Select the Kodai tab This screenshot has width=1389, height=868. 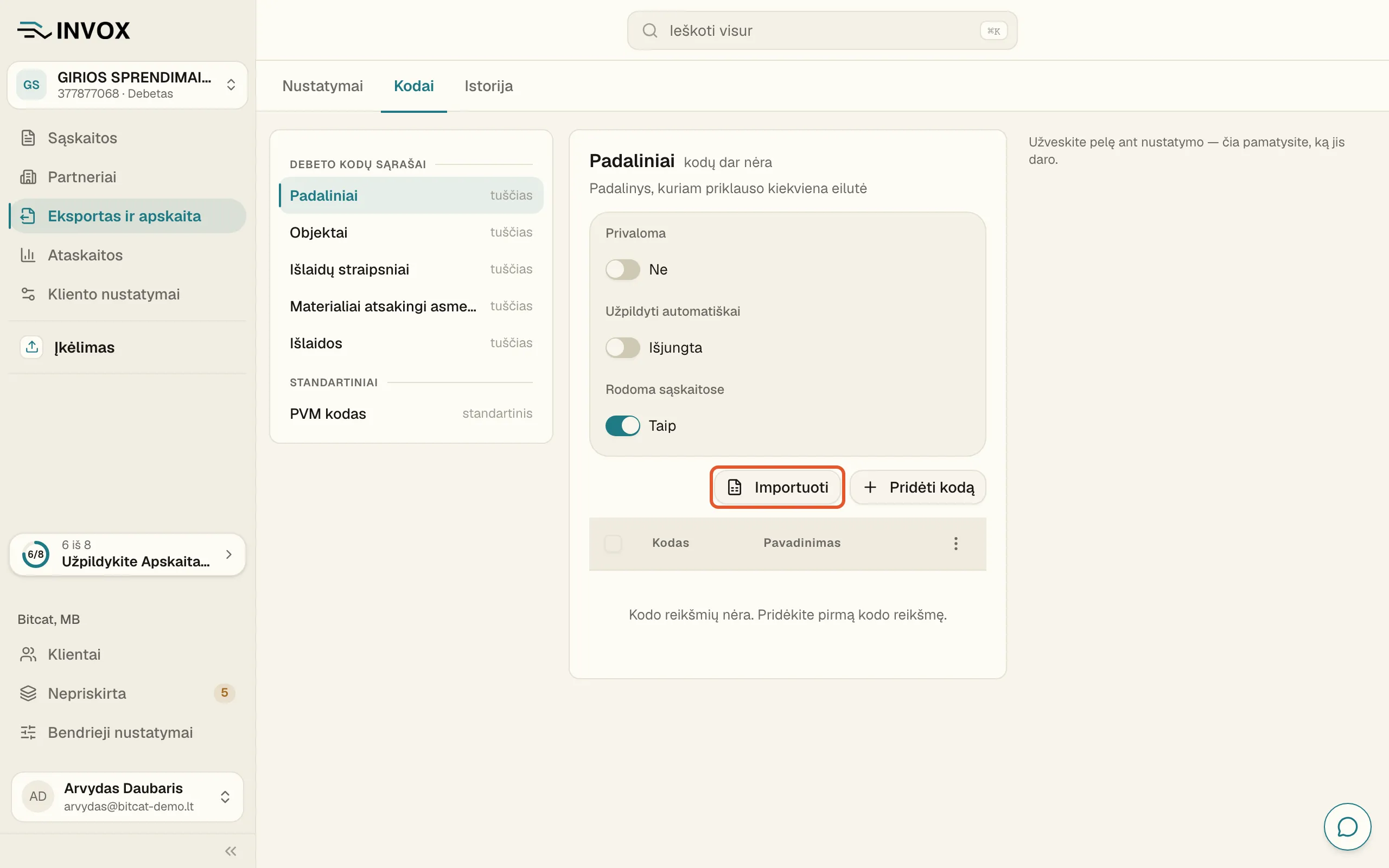[x=413, y=86]
